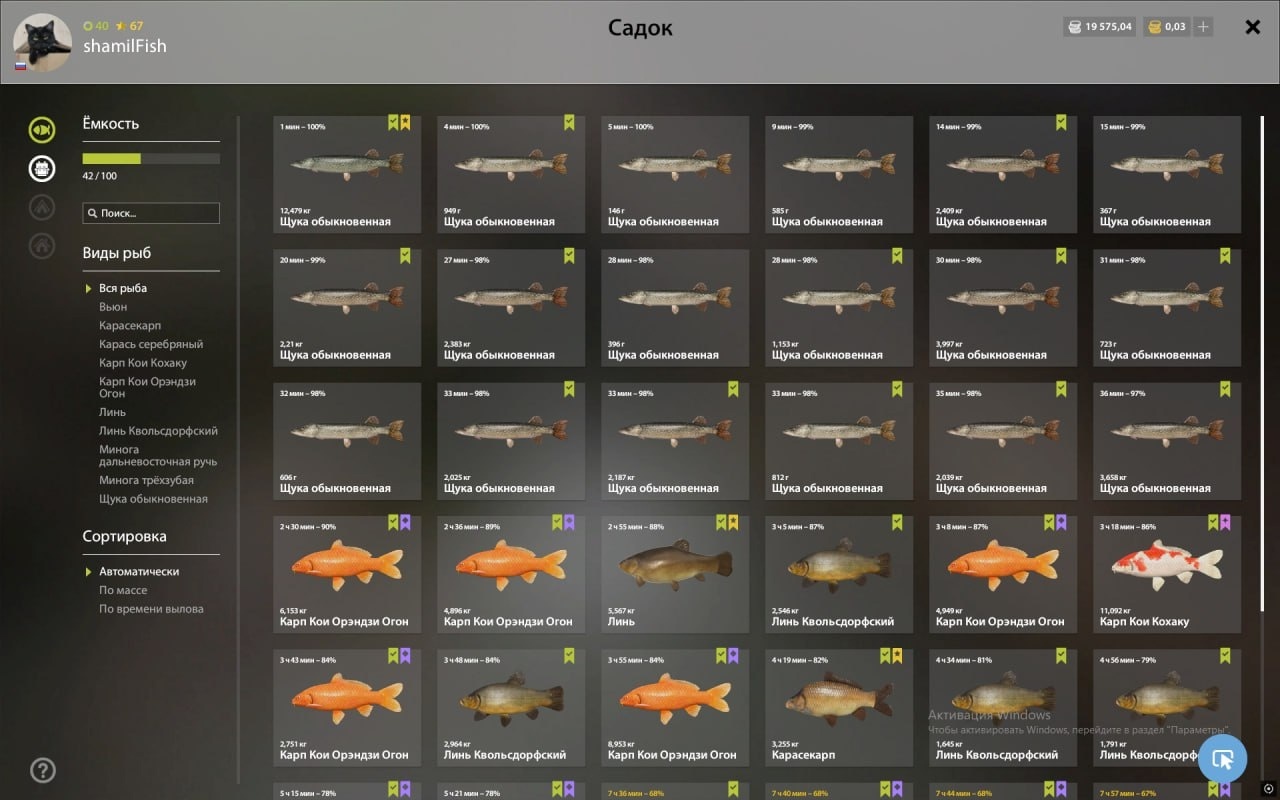Screen dimensions: 1280x800
Task: Toggle green bookmark on 949 g pike card
Action: 569,123
